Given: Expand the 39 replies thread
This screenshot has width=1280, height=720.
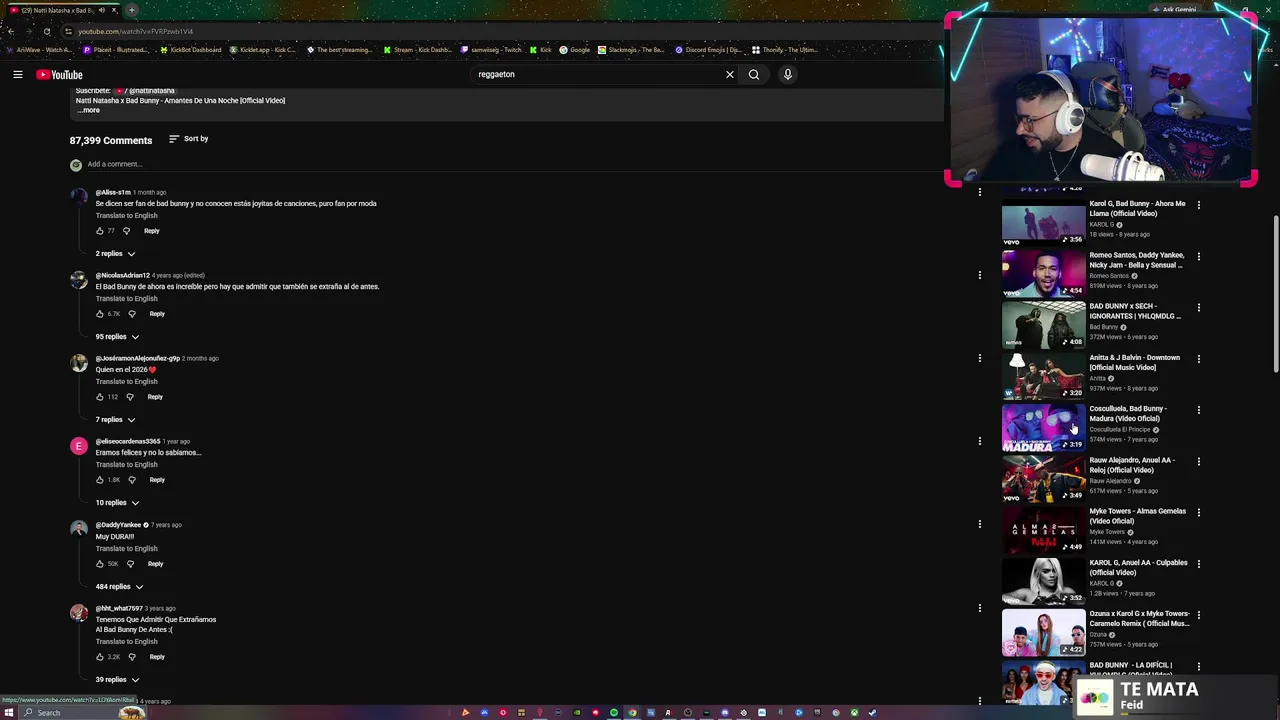Looking at the screenshot, I should [117, 680].
